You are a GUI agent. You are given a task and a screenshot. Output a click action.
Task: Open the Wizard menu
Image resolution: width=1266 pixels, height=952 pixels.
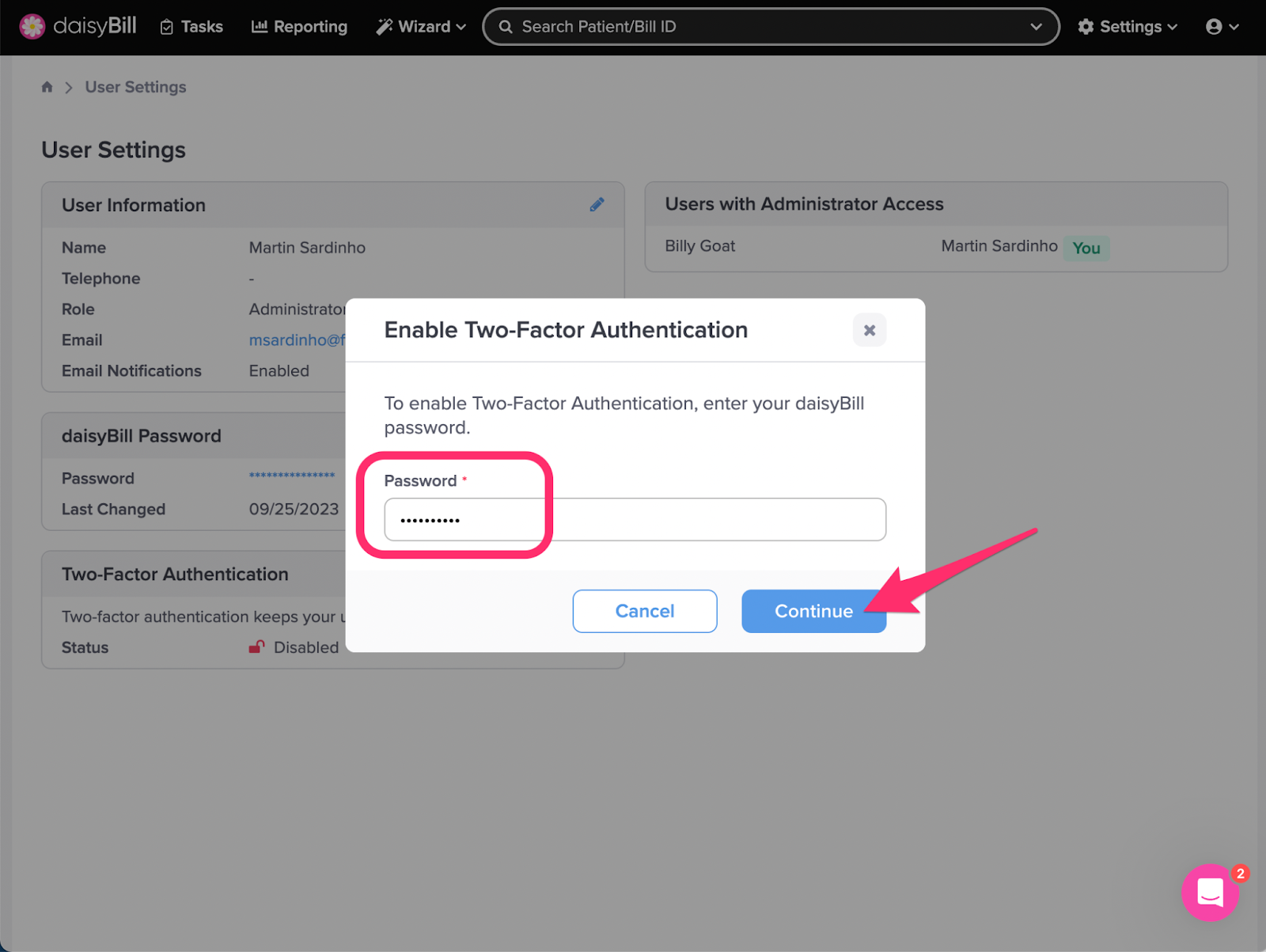click(x=420, y=26)
